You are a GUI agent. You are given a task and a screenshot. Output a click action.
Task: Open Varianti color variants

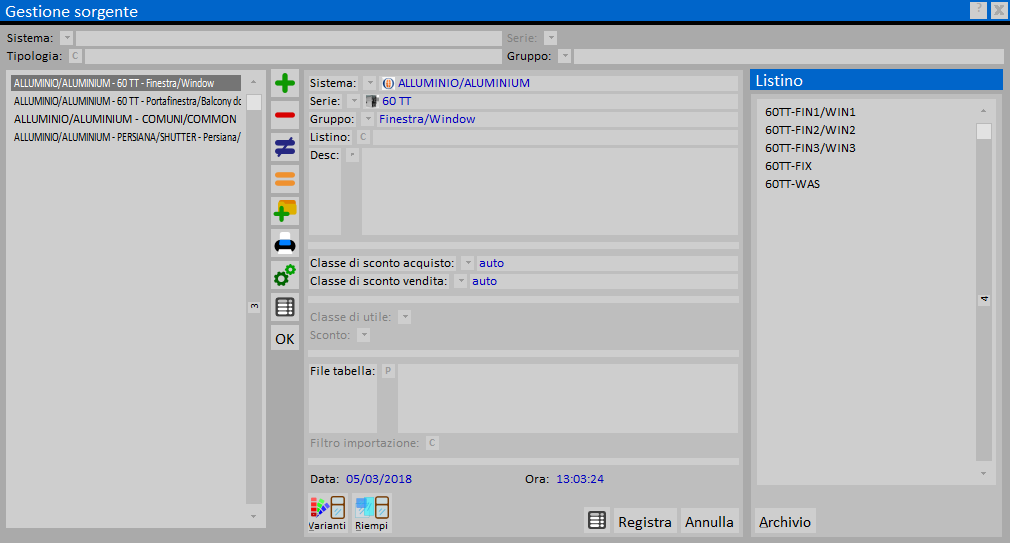click(x=327, y=513)
